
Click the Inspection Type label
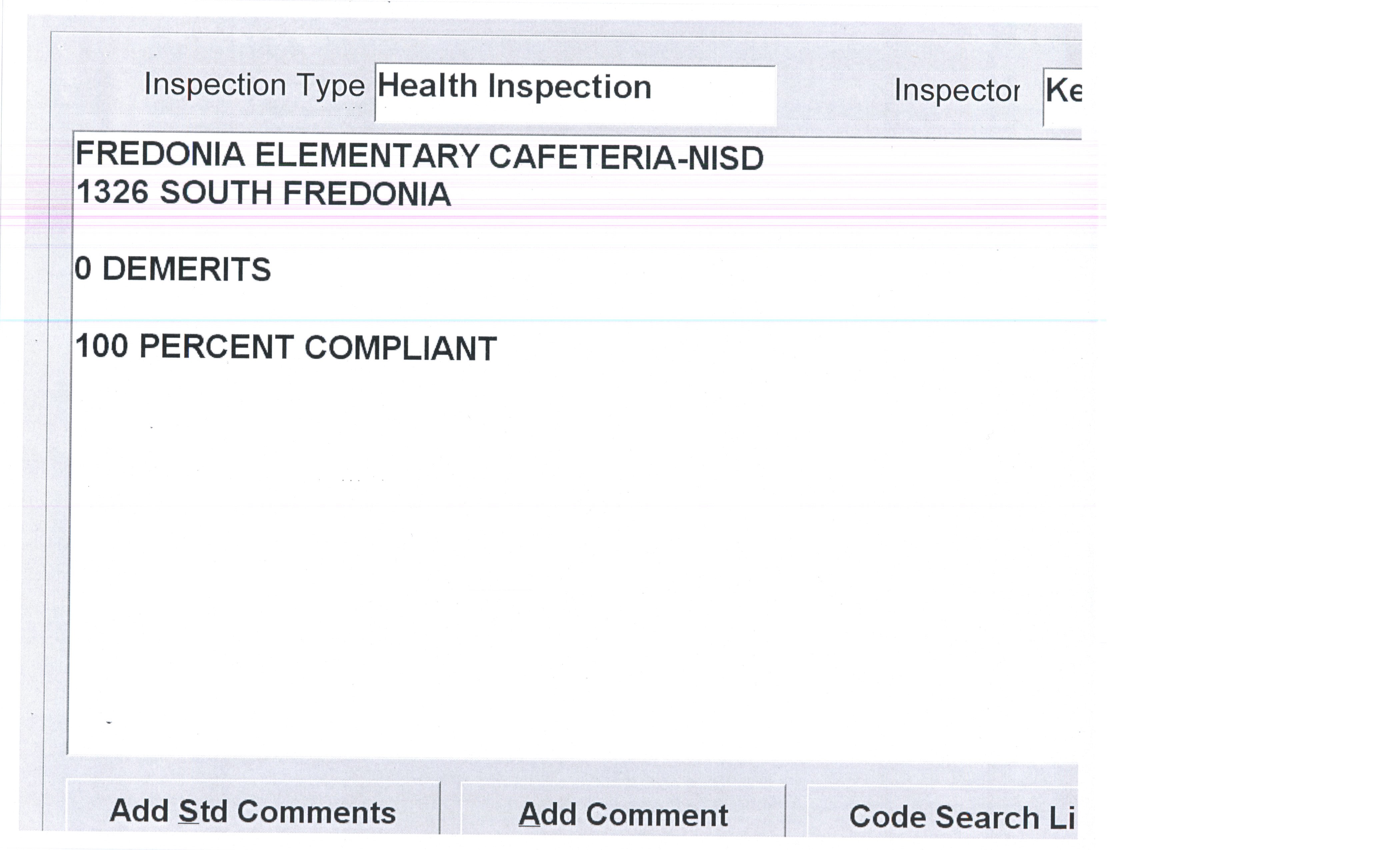254,85
